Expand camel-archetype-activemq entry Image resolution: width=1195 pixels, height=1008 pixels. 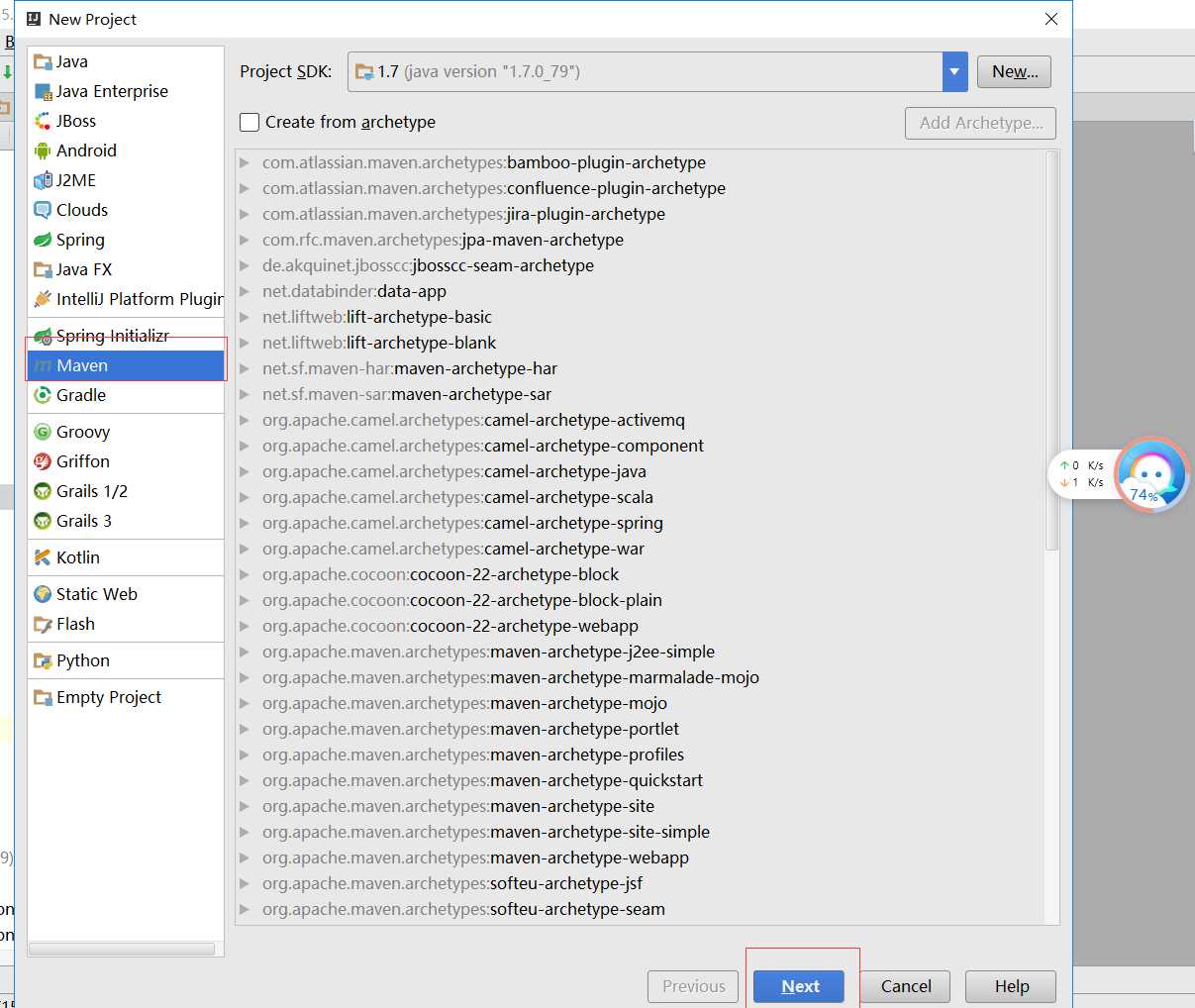tap(245, 420)
